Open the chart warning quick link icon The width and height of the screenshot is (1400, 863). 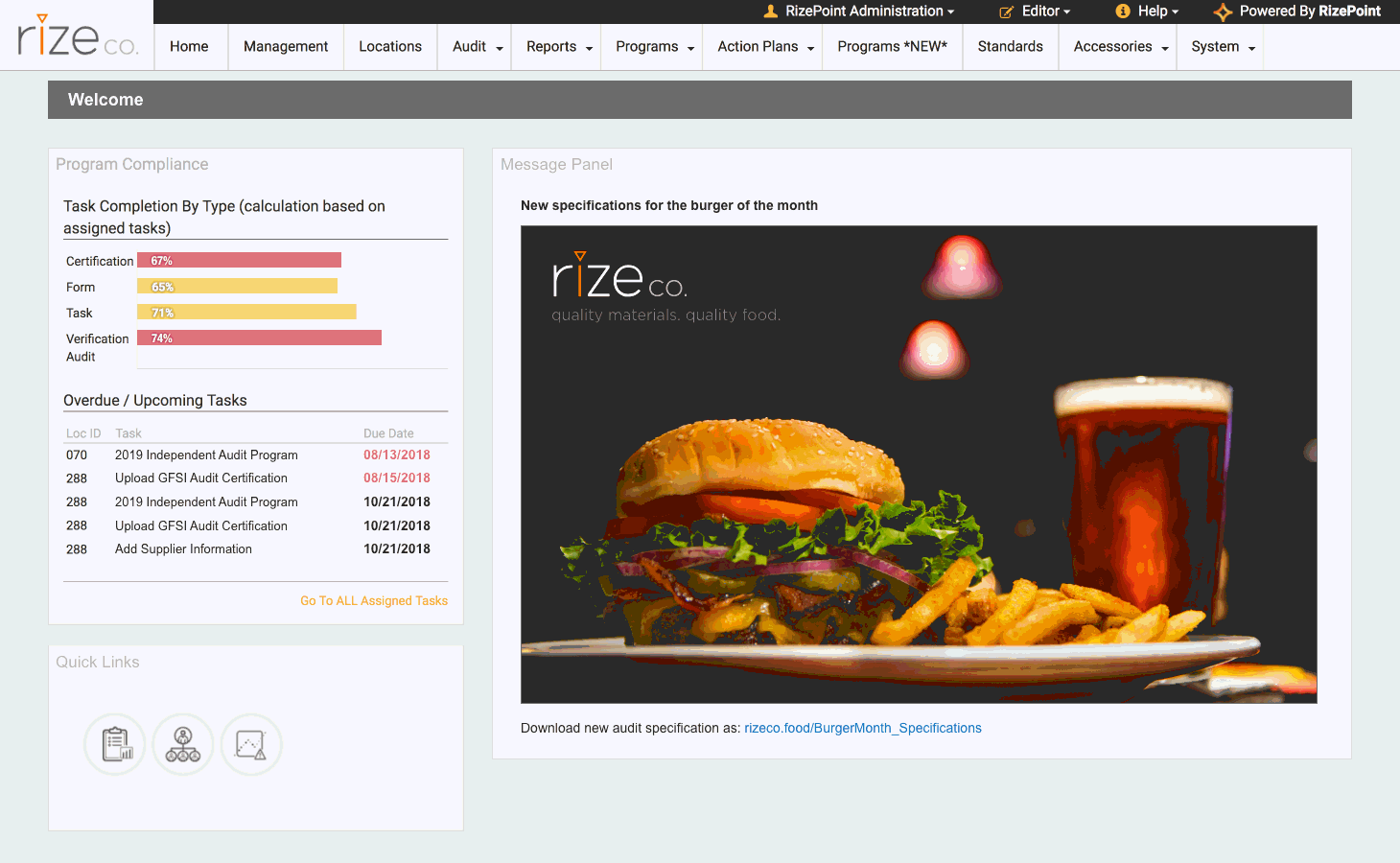(251, 744)
